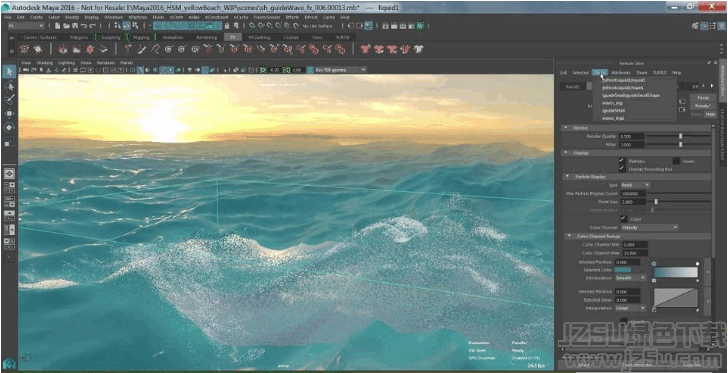Click the Render Quality slider handle
Image resolution: width=728 pixels, height=373 pixels.
point(680,136)
